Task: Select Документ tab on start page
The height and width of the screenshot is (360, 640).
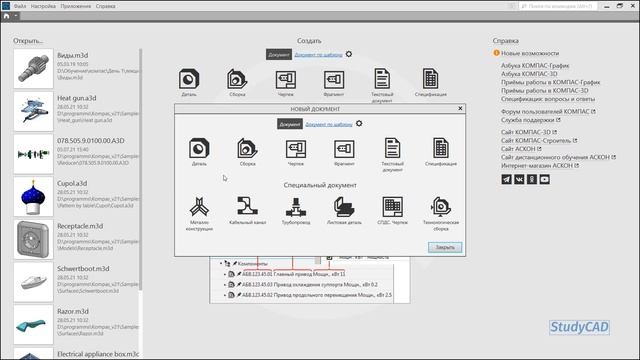Action: [x=279, y=55]
